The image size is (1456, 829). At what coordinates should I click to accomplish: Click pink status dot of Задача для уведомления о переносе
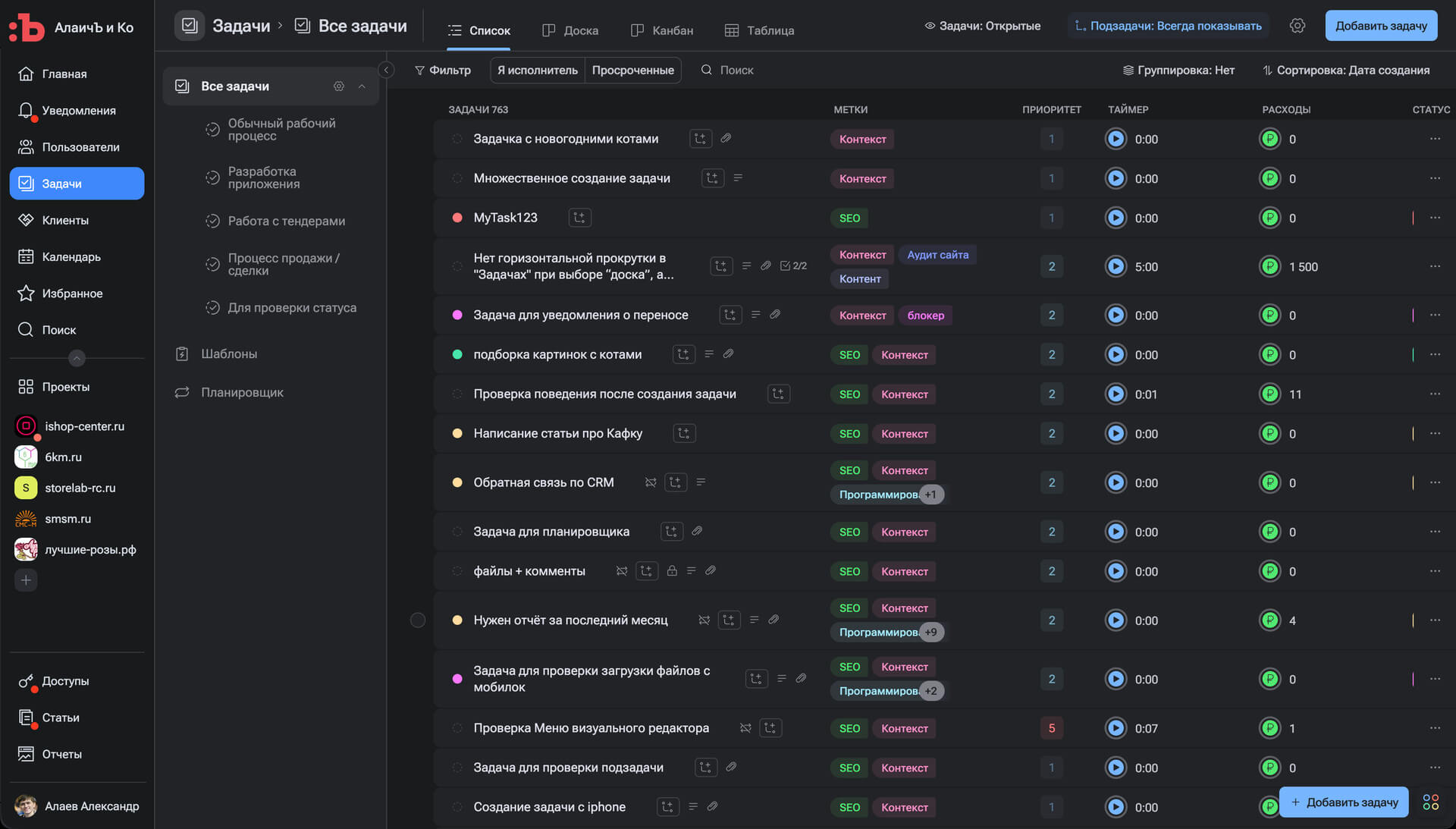(457, 315)
